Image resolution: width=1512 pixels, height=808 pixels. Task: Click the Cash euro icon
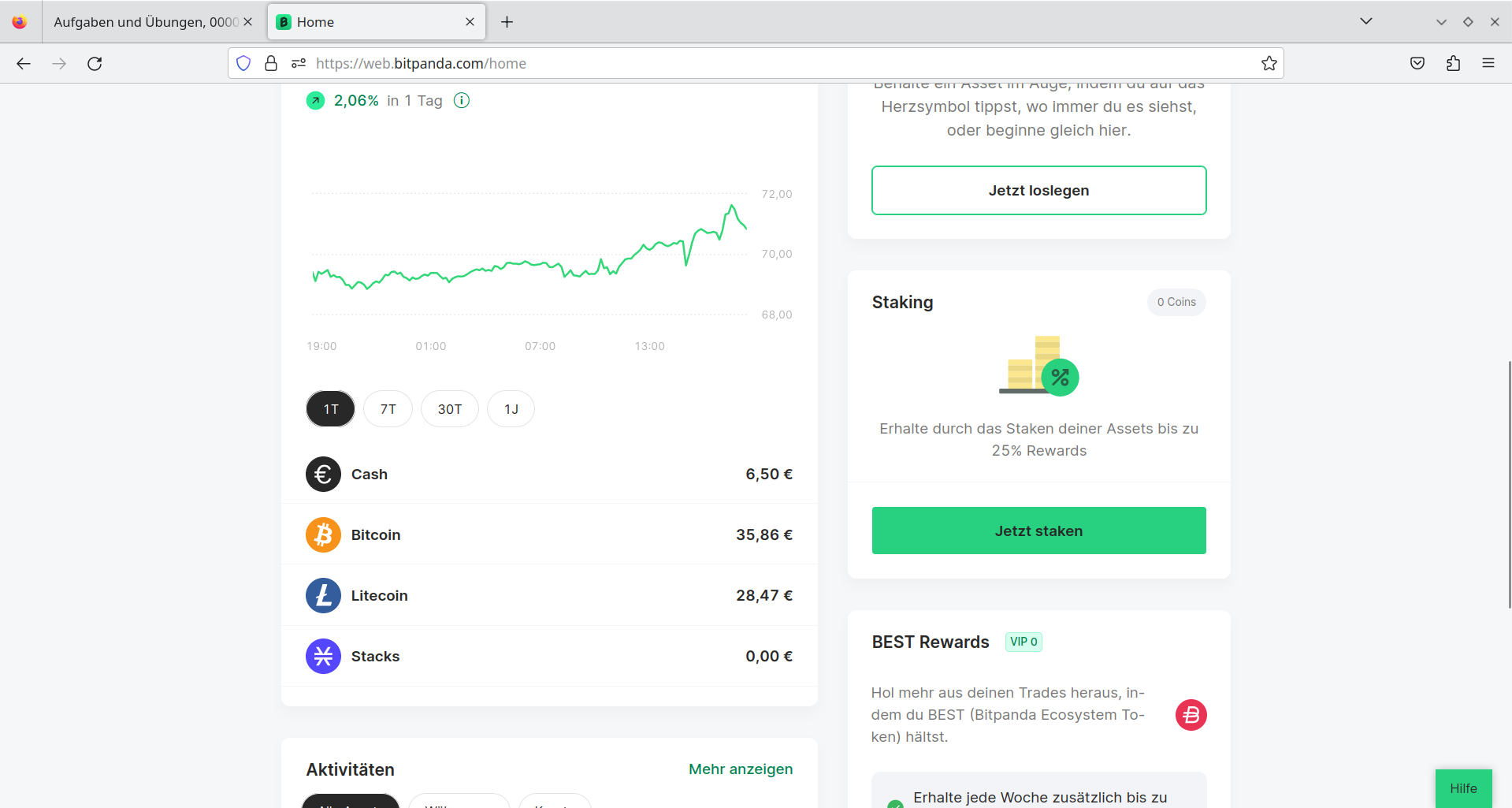click(x=323, y=475)
